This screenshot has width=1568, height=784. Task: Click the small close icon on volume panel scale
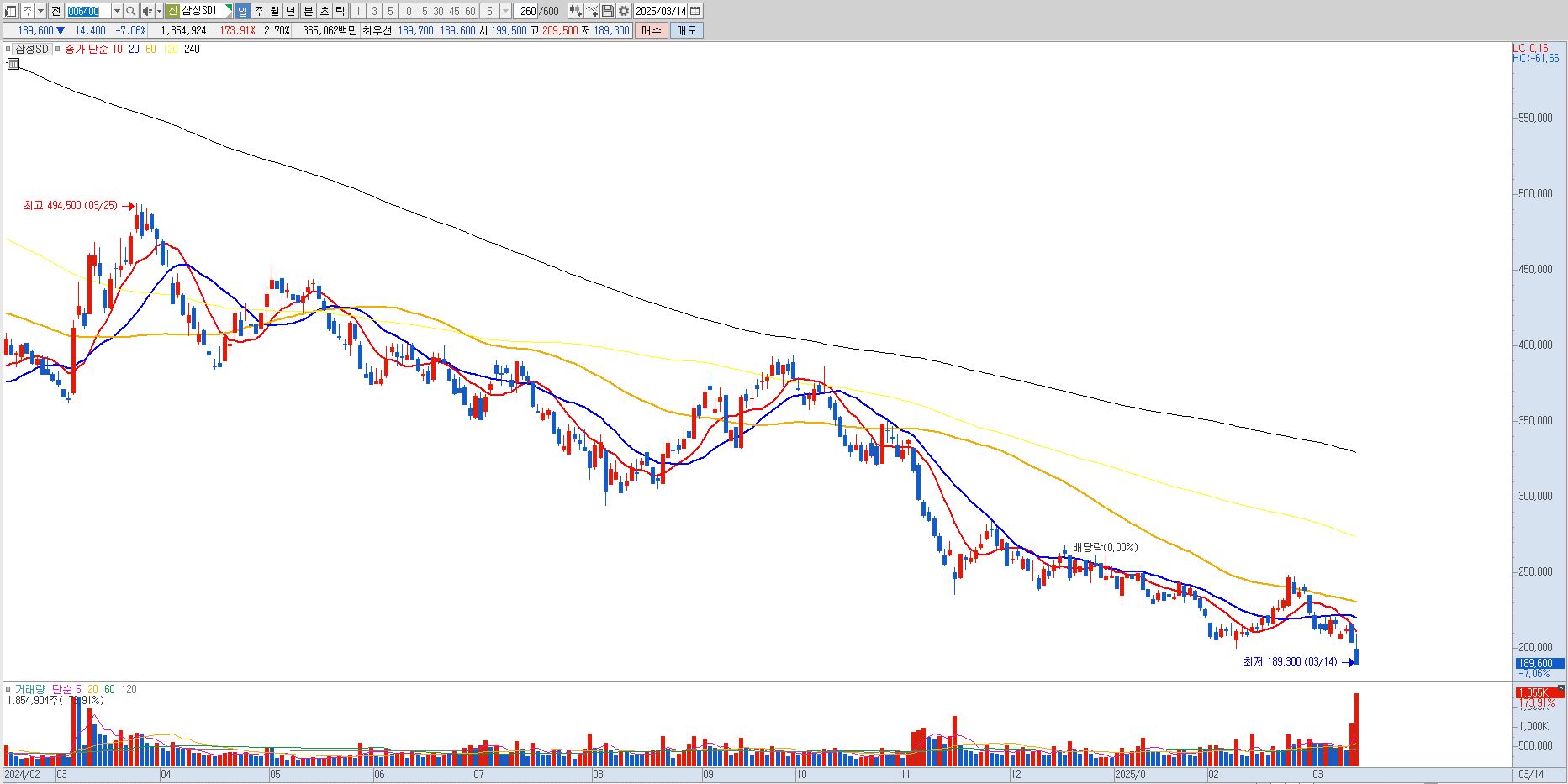pyautogui.click(x=1561, y=688)
